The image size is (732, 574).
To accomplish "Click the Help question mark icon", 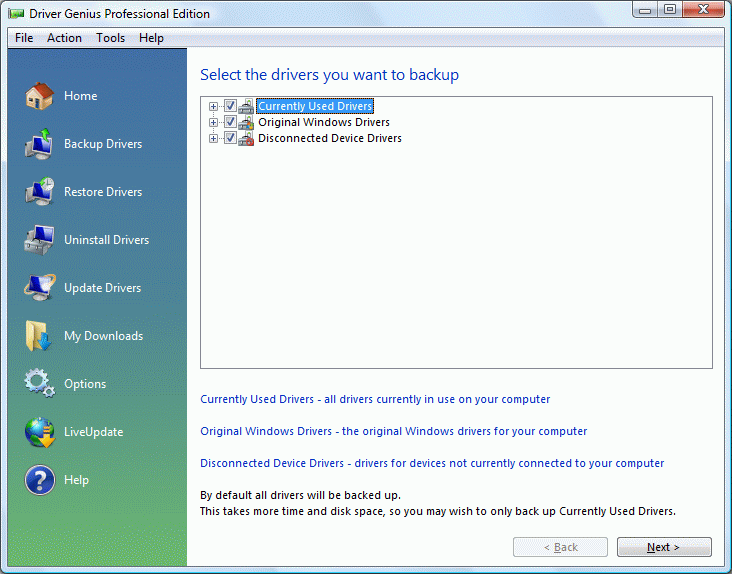I will 39,480.
